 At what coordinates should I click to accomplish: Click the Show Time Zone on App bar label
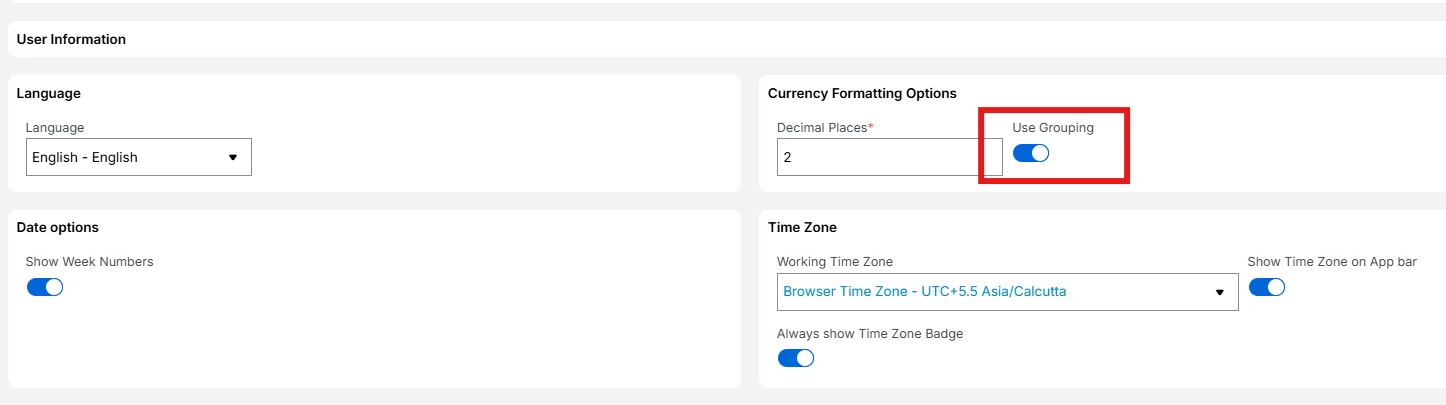pyautogui.click(x=1332, y=262)
